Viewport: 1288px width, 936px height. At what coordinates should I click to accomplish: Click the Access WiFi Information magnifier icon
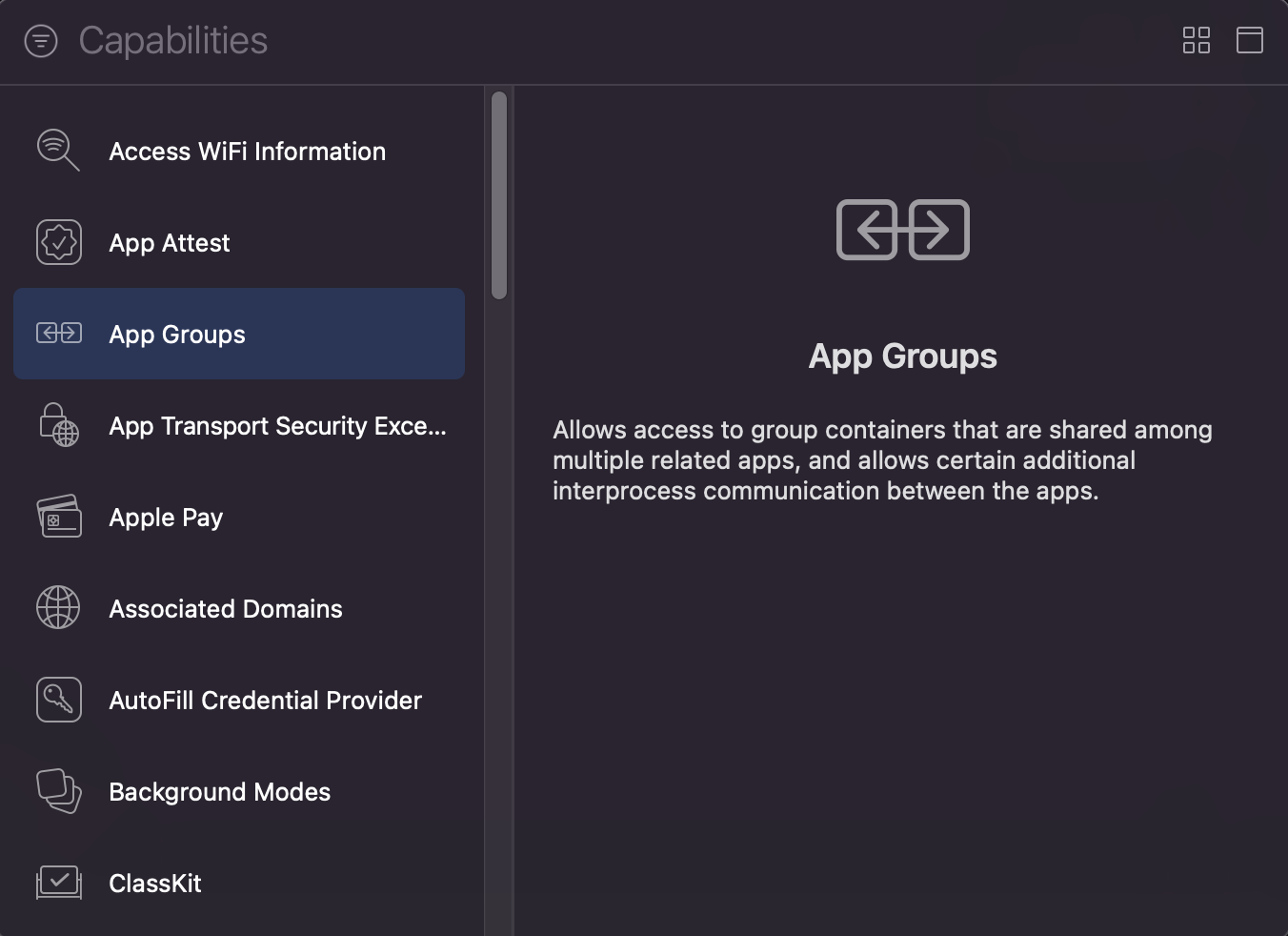click(x=58, y=151)
